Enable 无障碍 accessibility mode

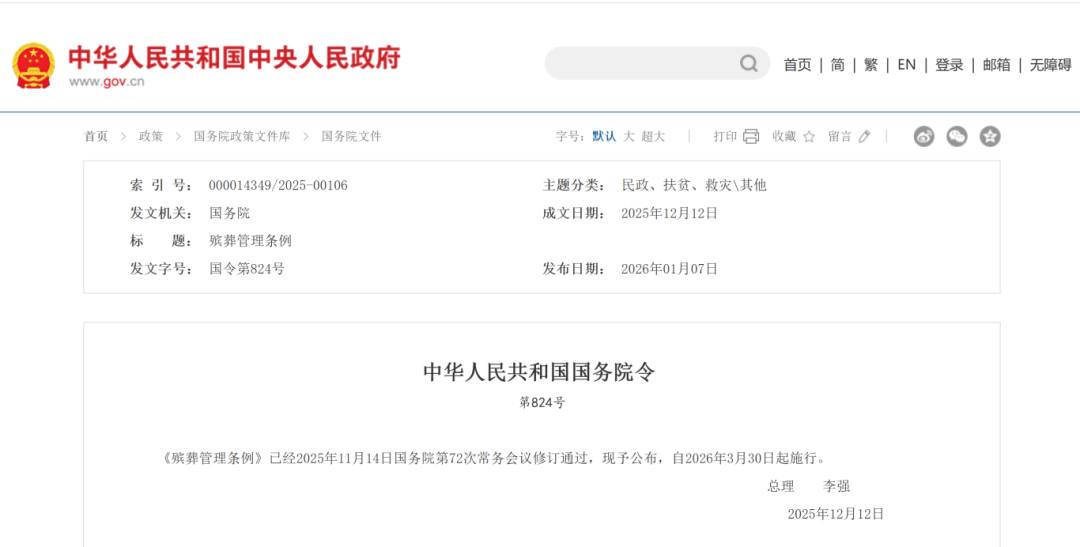1050,65
